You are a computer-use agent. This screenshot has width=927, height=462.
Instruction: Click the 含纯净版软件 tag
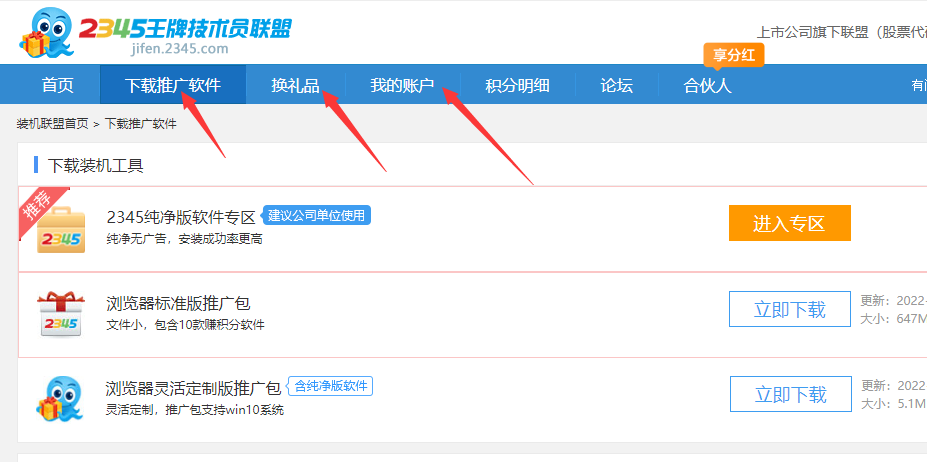(x=330, y=386)
